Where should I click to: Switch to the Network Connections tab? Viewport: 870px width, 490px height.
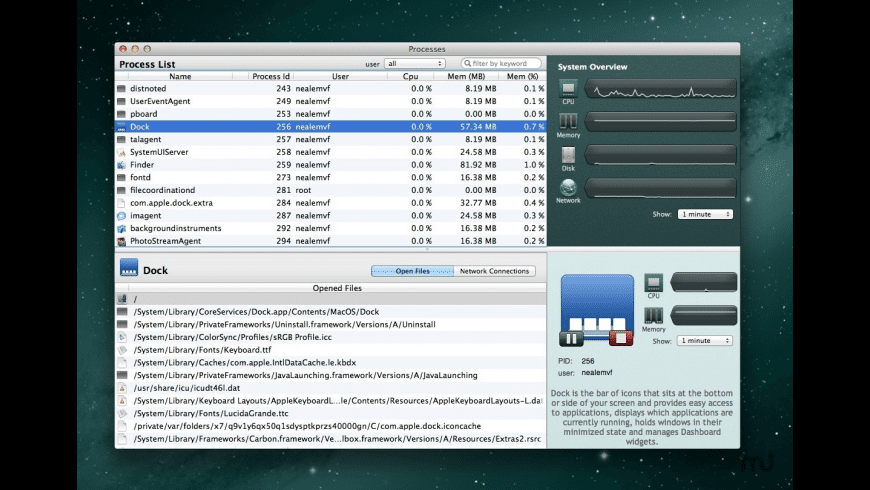tap(494, 271)
